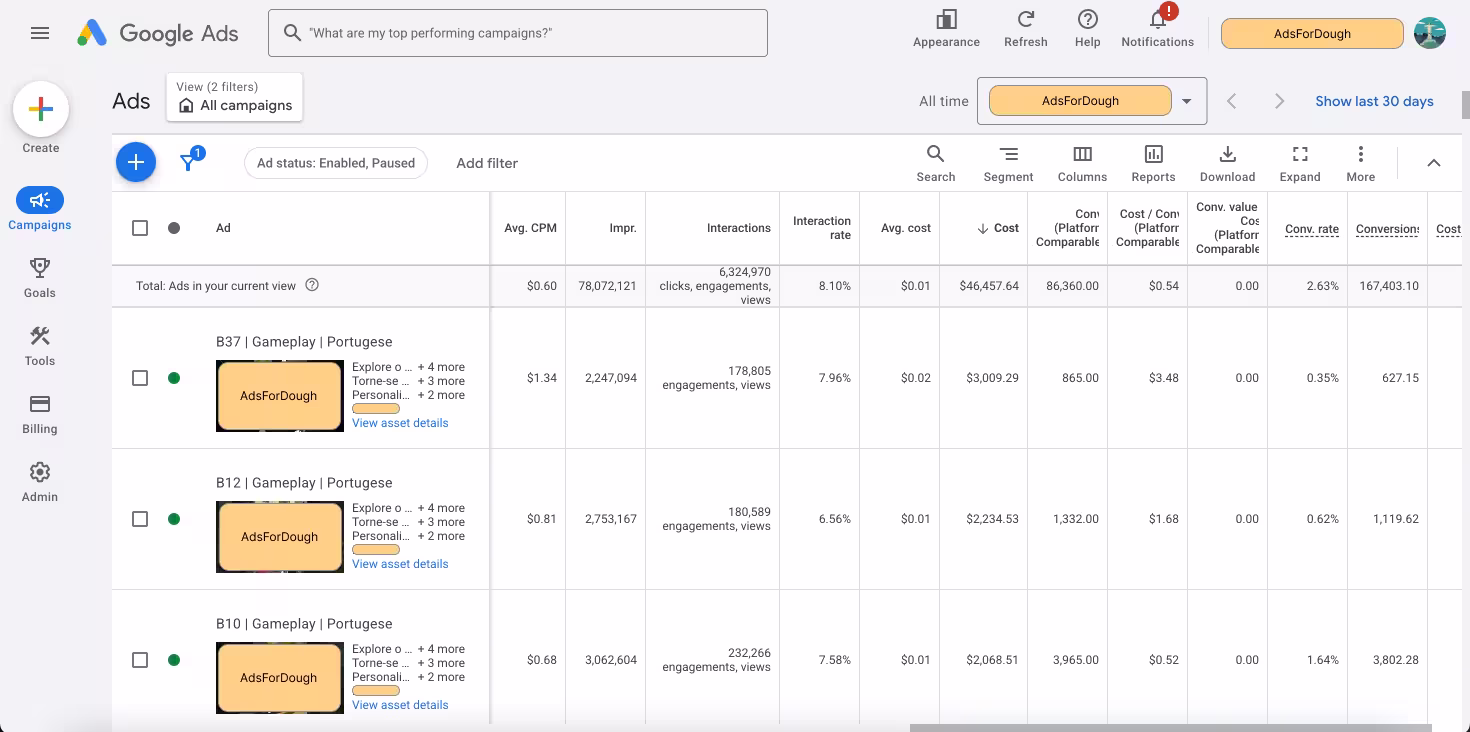Check the B10 Gameplay Portugese ad
This screenshot has width=1470, height=732.
(140, 660)
